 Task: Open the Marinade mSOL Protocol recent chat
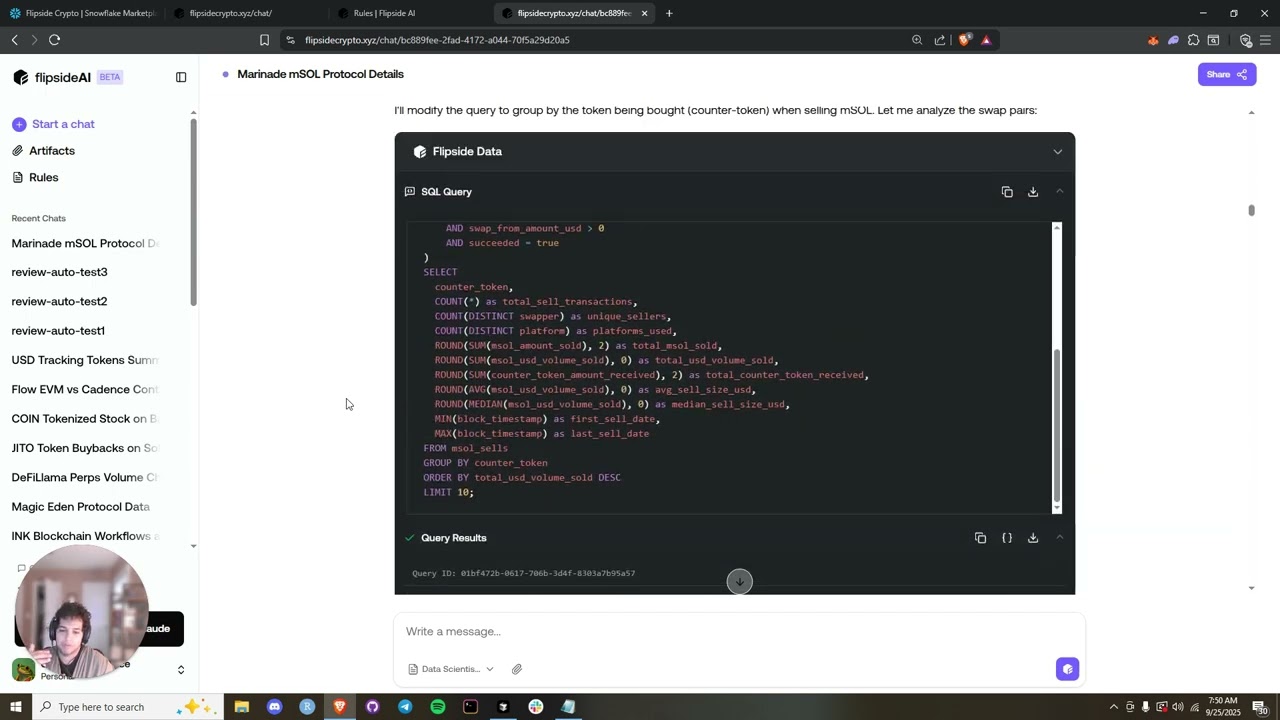tap(85, 244)
